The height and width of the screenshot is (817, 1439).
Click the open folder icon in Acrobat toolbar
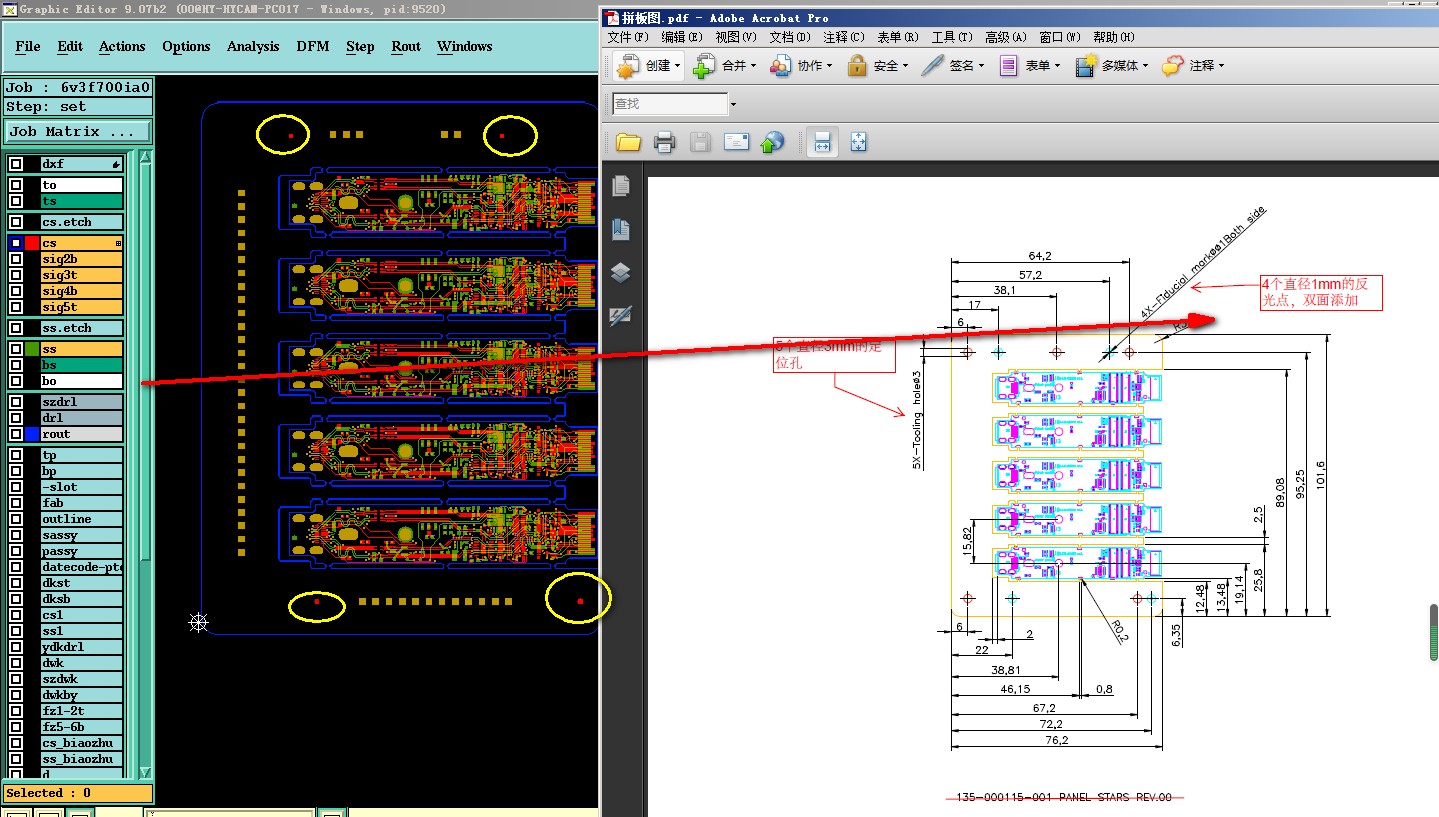(x=628, y=142)
